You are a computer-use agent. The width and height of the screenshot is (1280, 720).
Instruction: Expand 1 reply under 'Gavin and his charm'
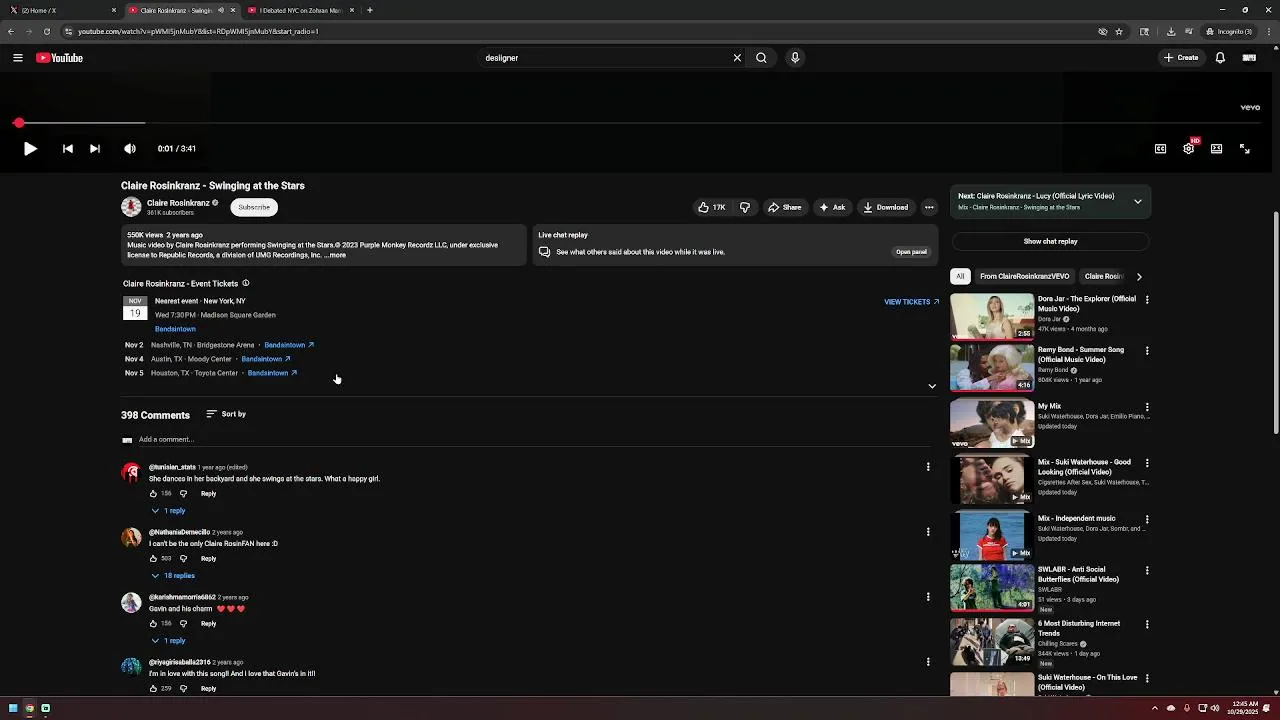pos(169,641)
